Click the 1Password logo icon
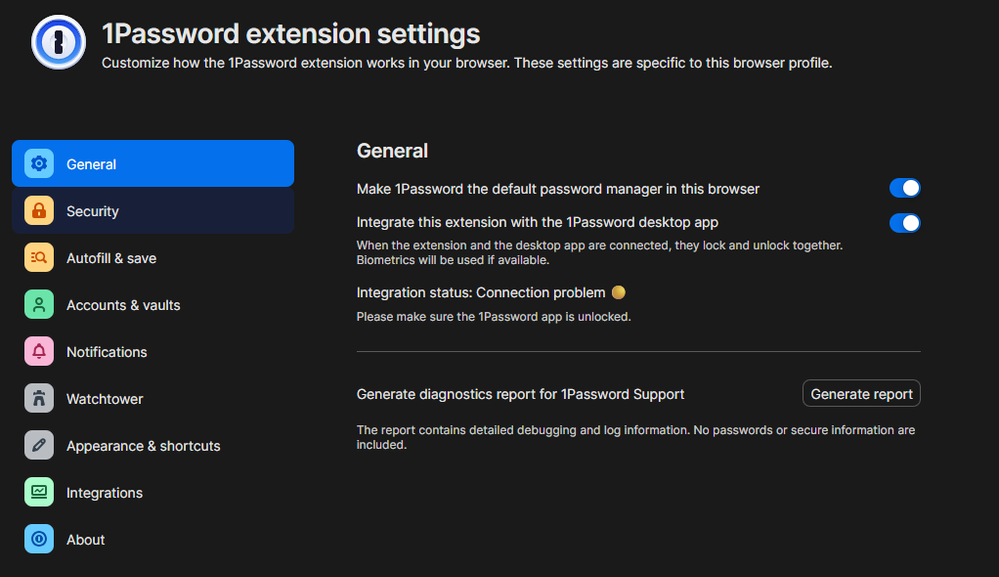 pyautogui.click(x=58, y=42)
